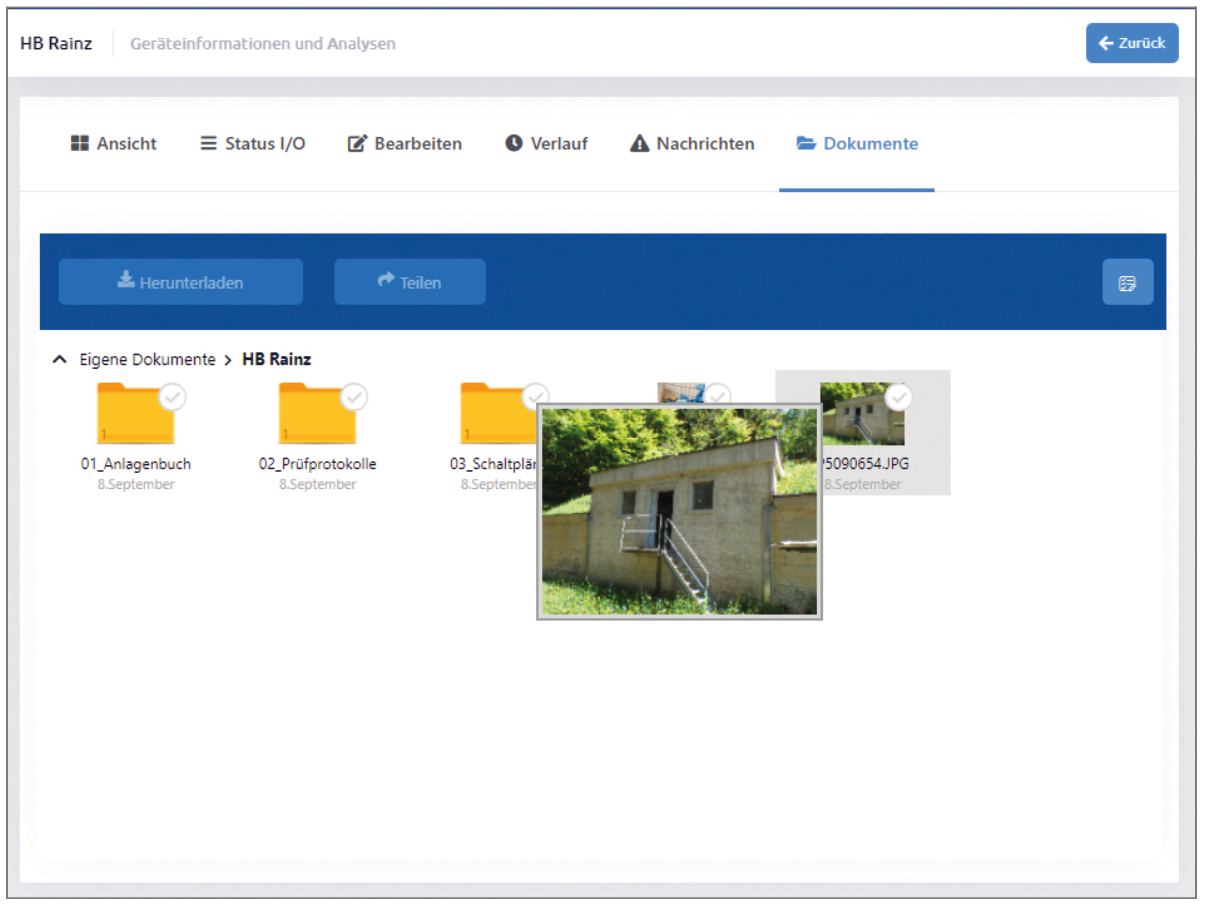Click the small P5090654.JPG thumbnail

(862, 414)
